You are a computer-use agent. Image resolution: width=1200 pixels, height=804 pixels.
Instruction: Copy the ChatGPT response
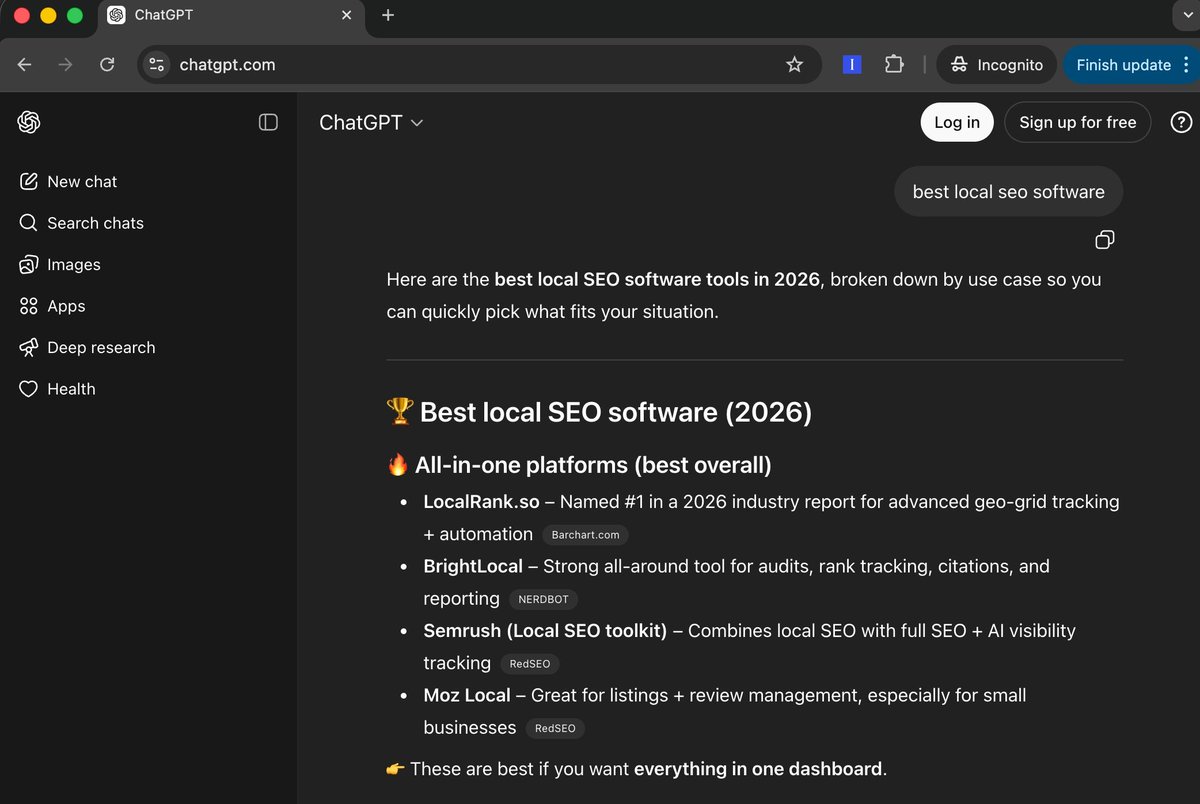pyautogui.click(x=1104, y=240)
